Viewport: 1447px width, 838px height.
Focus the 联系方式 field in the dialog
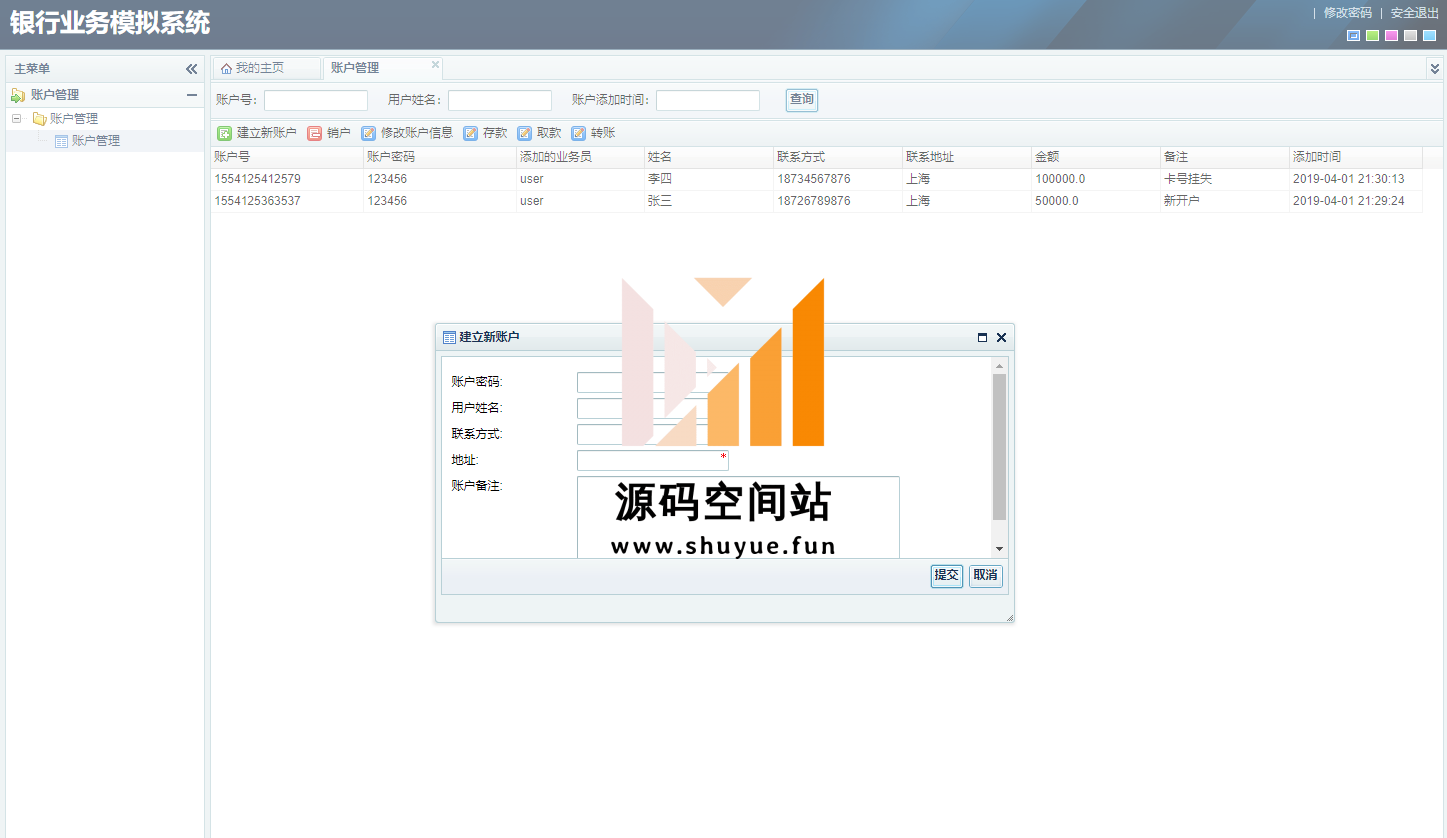[653, 434]
